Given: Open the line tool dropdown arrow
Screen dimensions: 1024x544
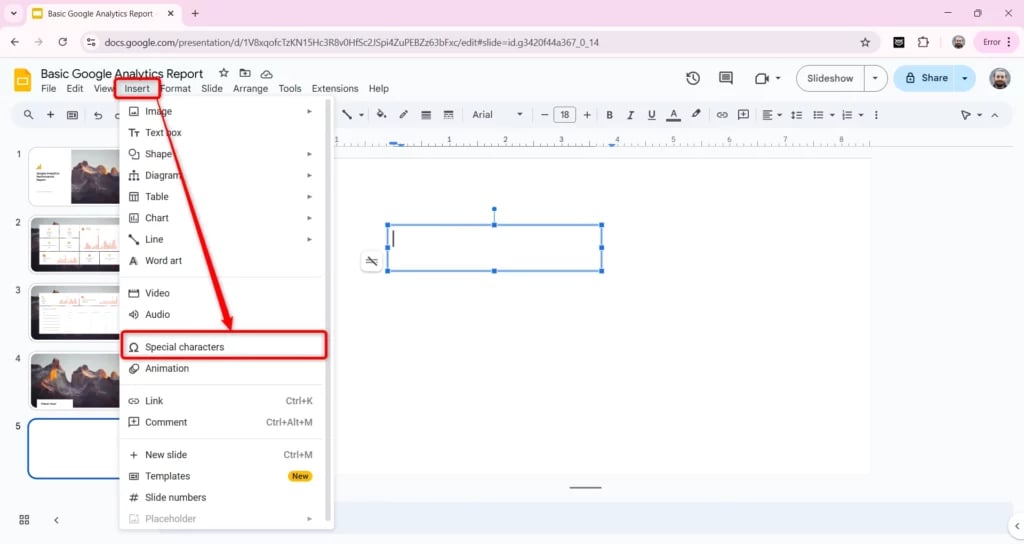Looking at the screenshot, I should click(361, 115).
